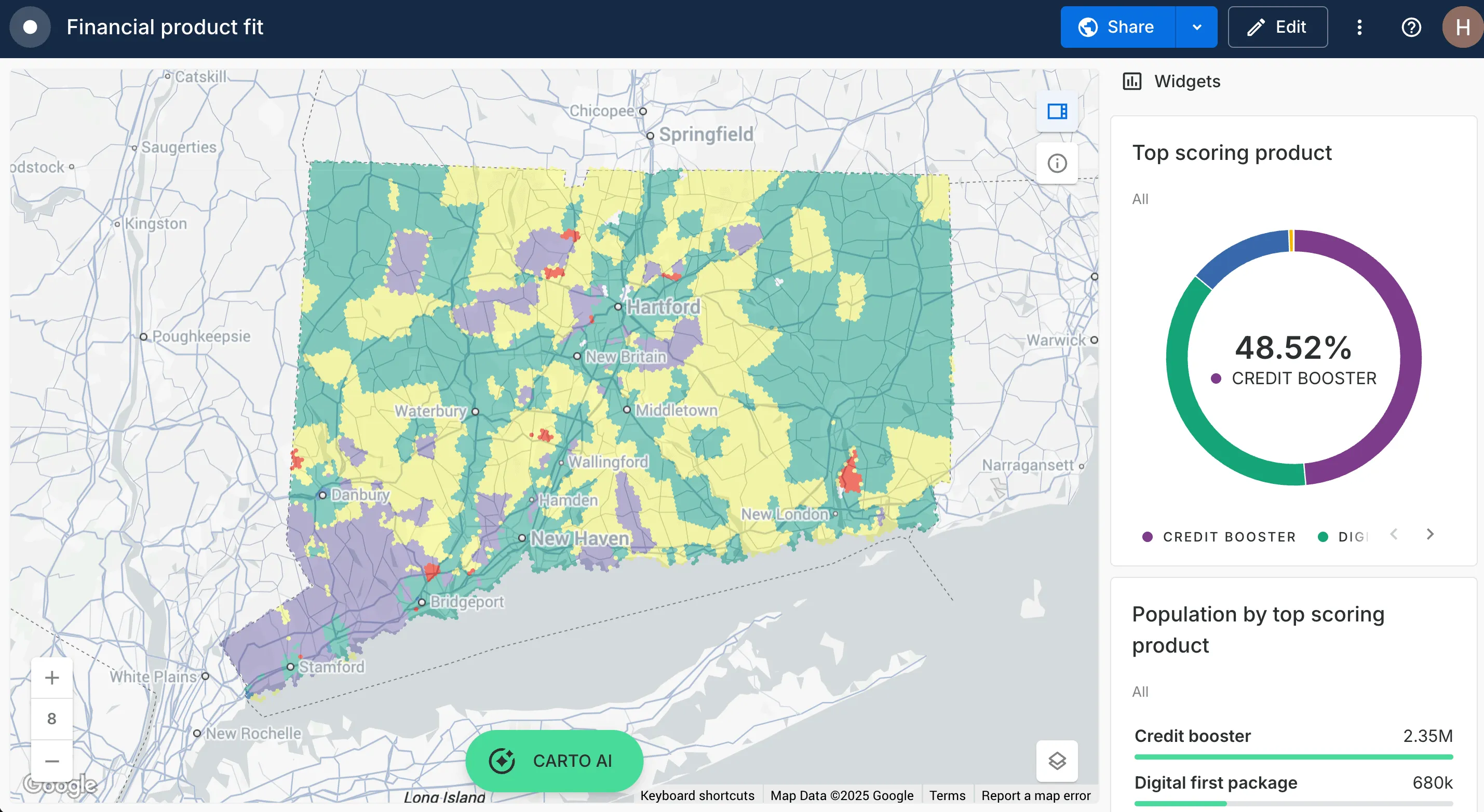Go to previous legend page chevron
The image size is (1484, 812).
point(1394,534)
